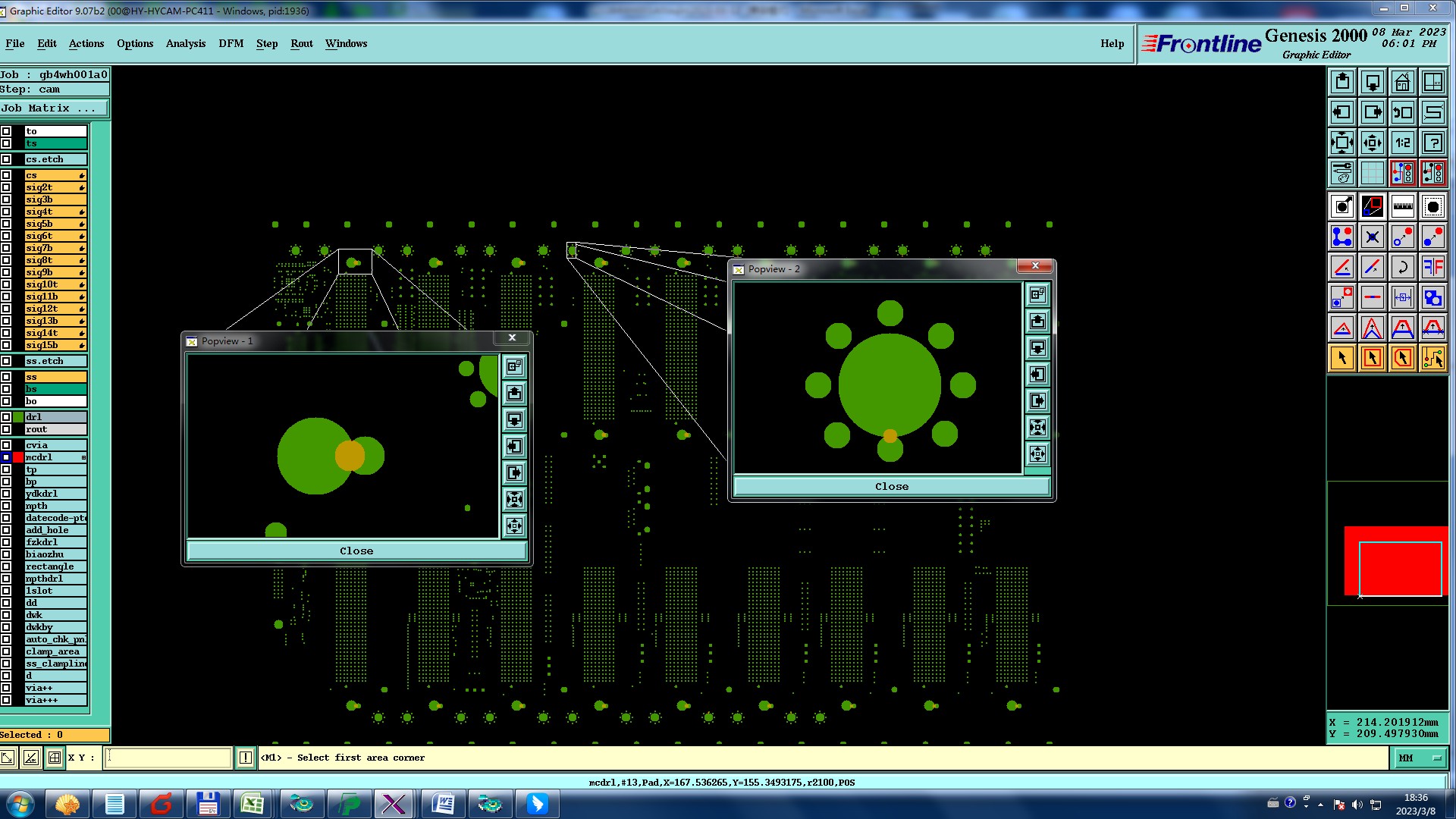The height and width of the screenshot is (819, 1456).
Task: Tick the checkbox beside layer to
Action: [6, 131]
